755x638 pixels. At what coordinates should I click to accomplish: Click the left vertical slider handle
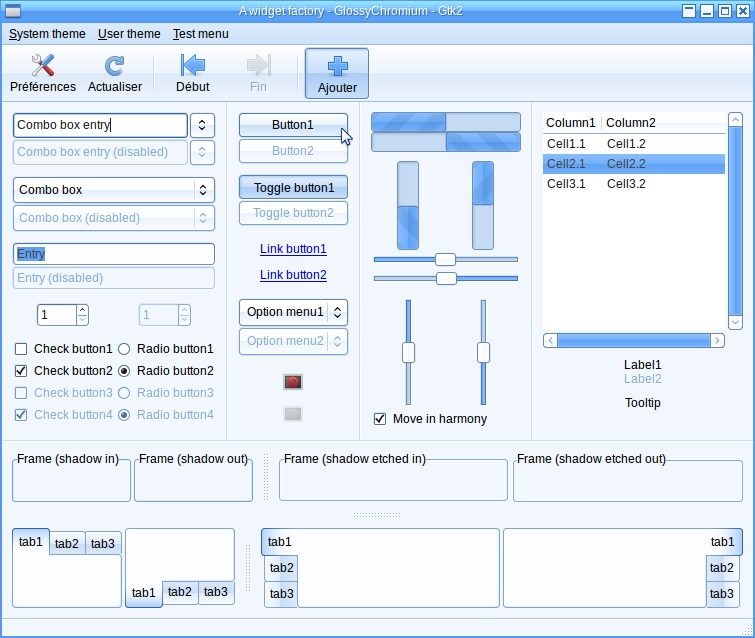pyautogui.click(x=408, y=352)
